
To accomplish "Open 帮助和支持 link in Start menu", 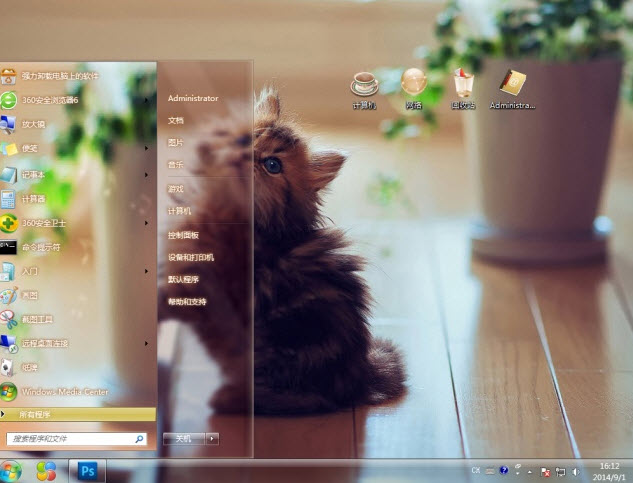I will point(187,301).
